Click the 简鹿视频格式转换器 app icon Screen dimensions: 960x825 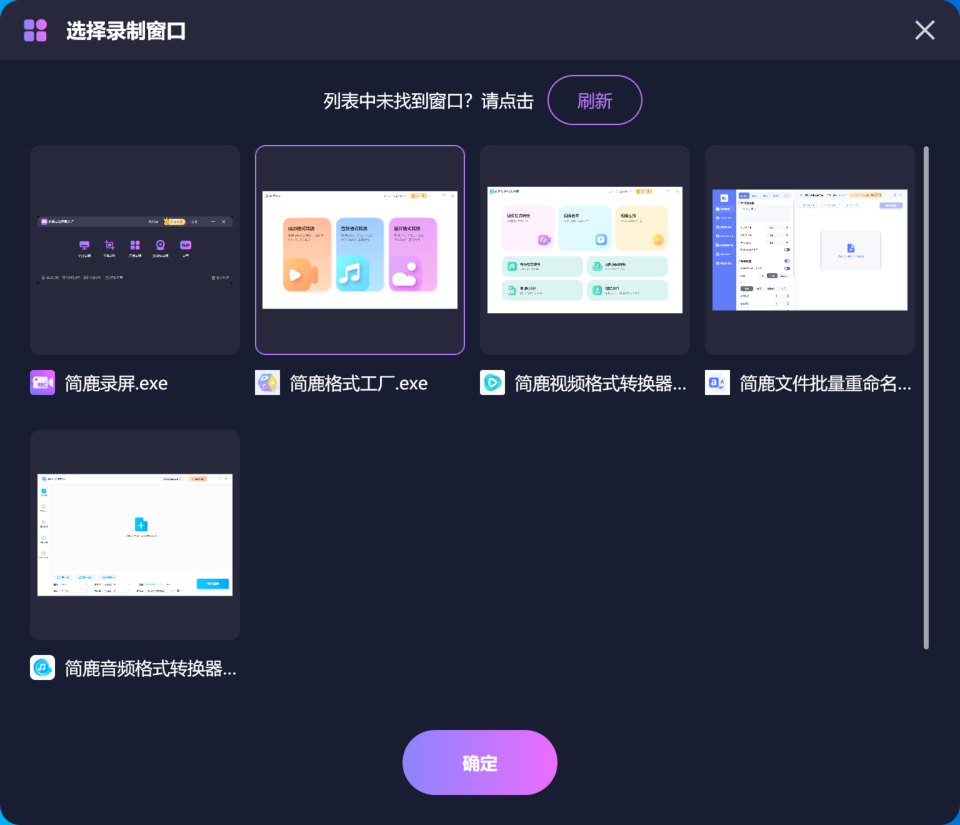point(492,382)
